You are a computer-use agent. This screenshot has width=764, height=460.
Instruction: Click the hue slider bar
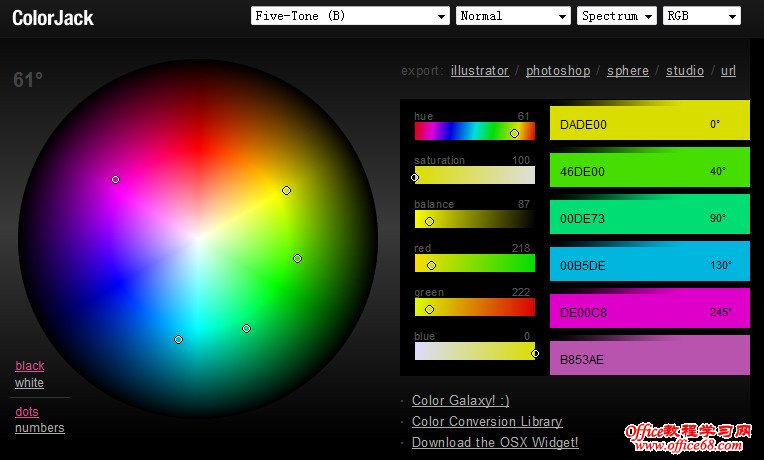474,131
